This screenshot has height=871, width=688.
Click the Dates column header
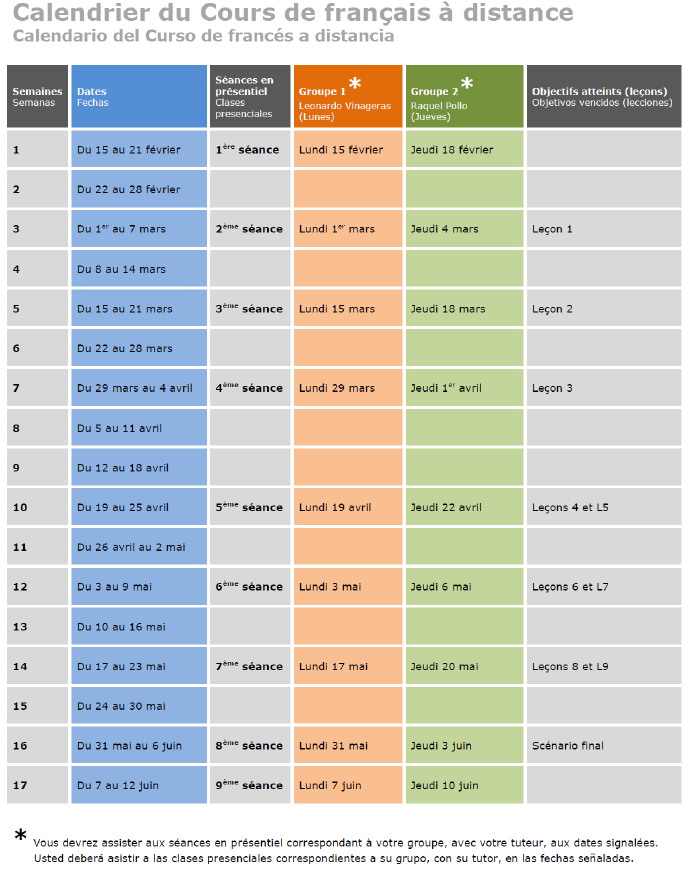(x=139, y=96)
